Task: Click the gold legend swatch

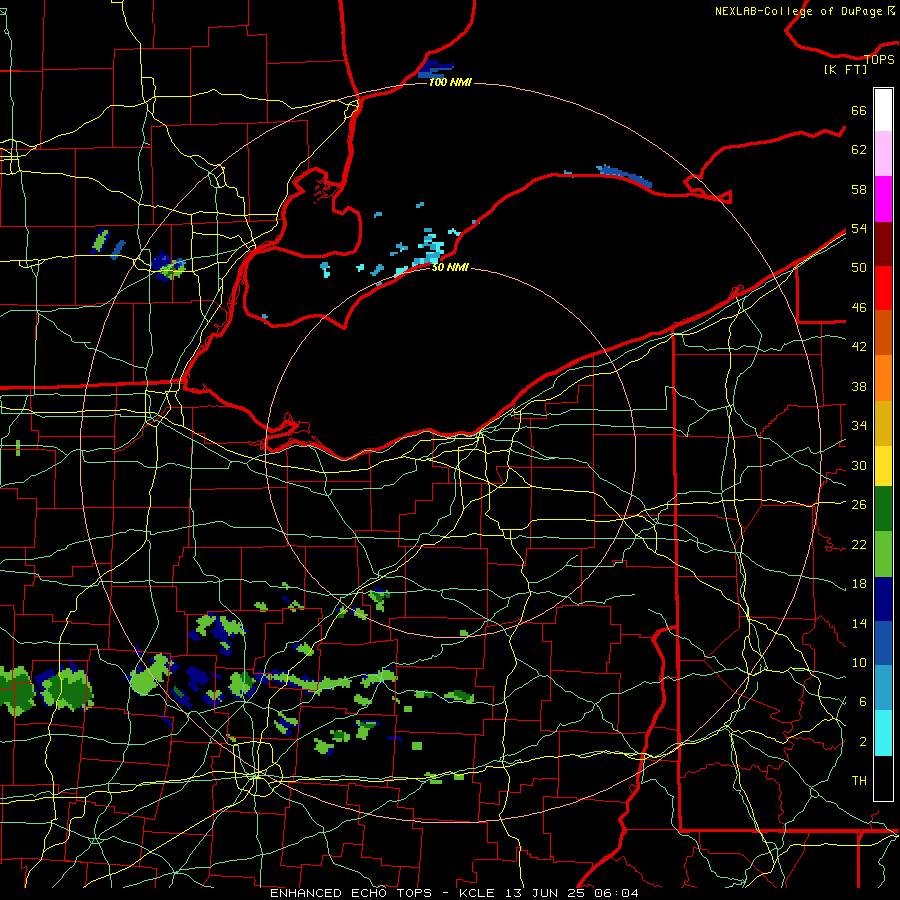Action: tap(883, 423)
